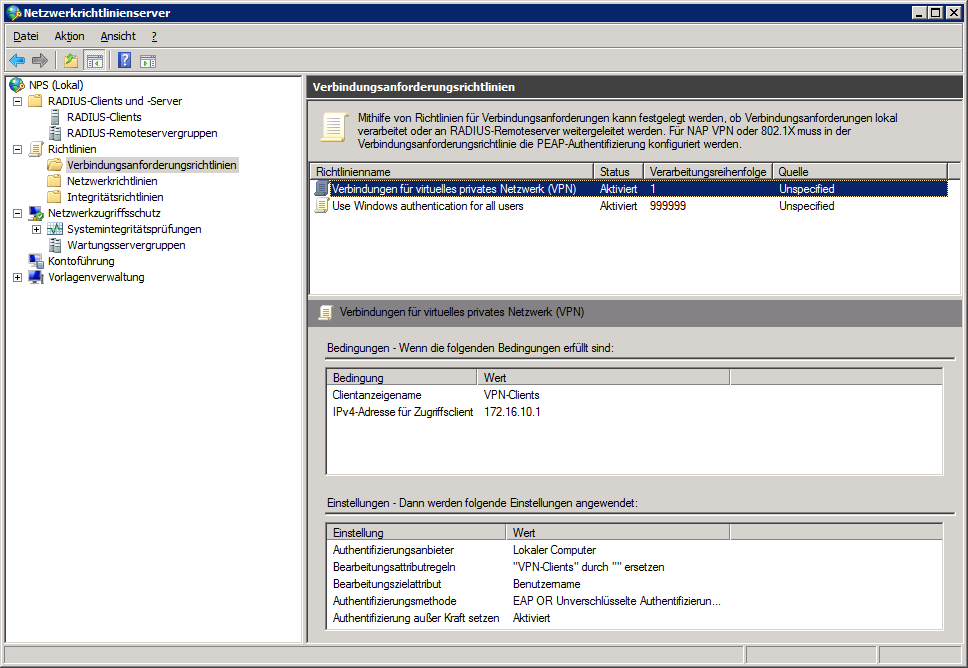Toggle the console tree show/hide toolbar button
Screen dimensions: 968x668
[94, 60]
